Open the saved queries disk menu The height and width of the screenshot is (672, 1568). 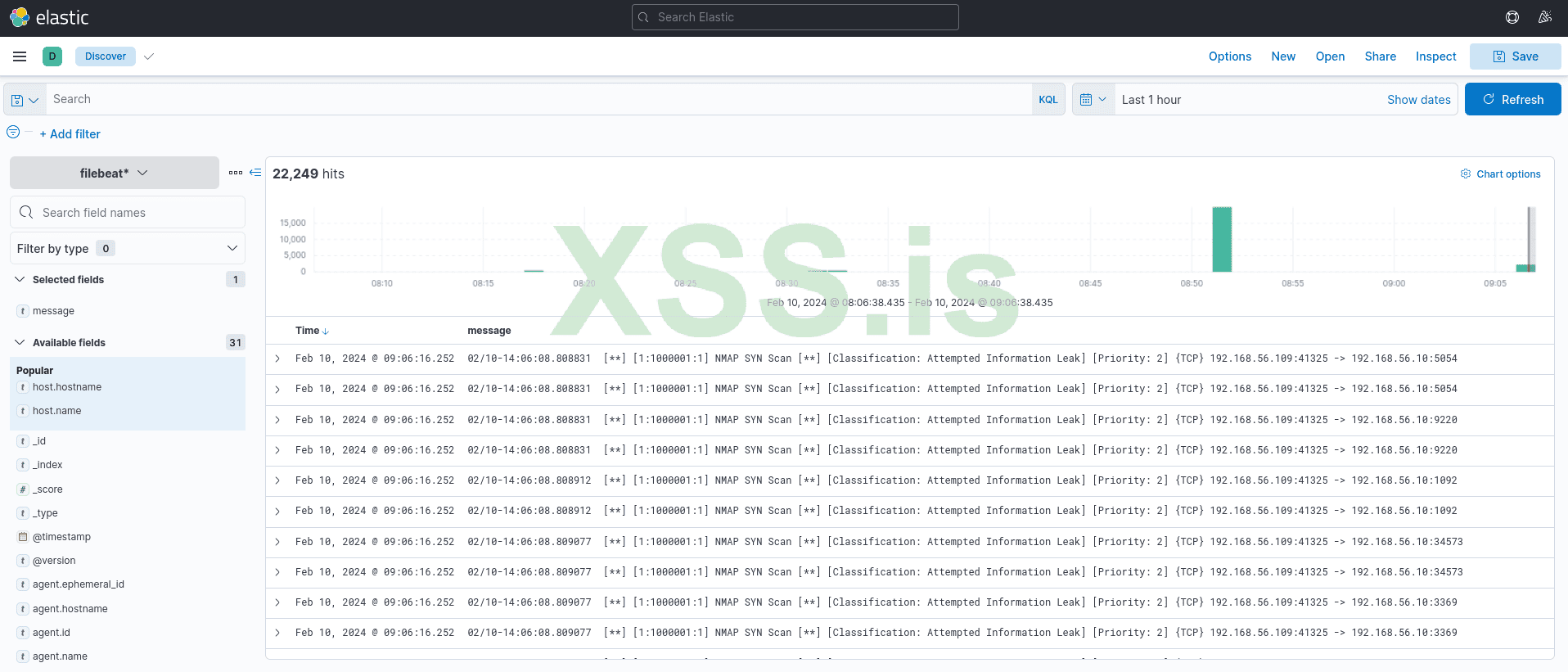(25, 100)
